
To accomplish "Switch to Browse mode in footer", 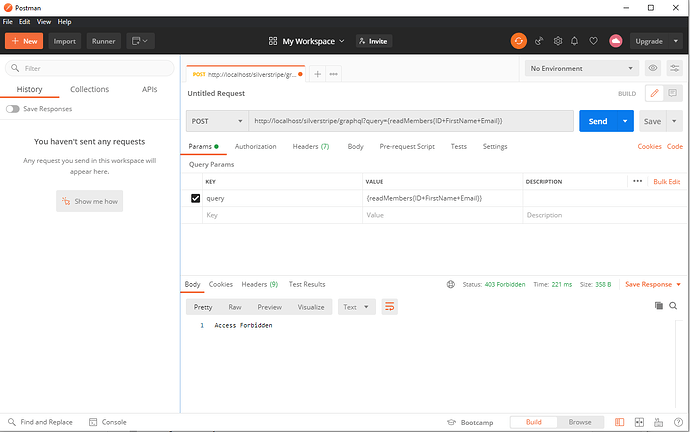I will point(580,422).
